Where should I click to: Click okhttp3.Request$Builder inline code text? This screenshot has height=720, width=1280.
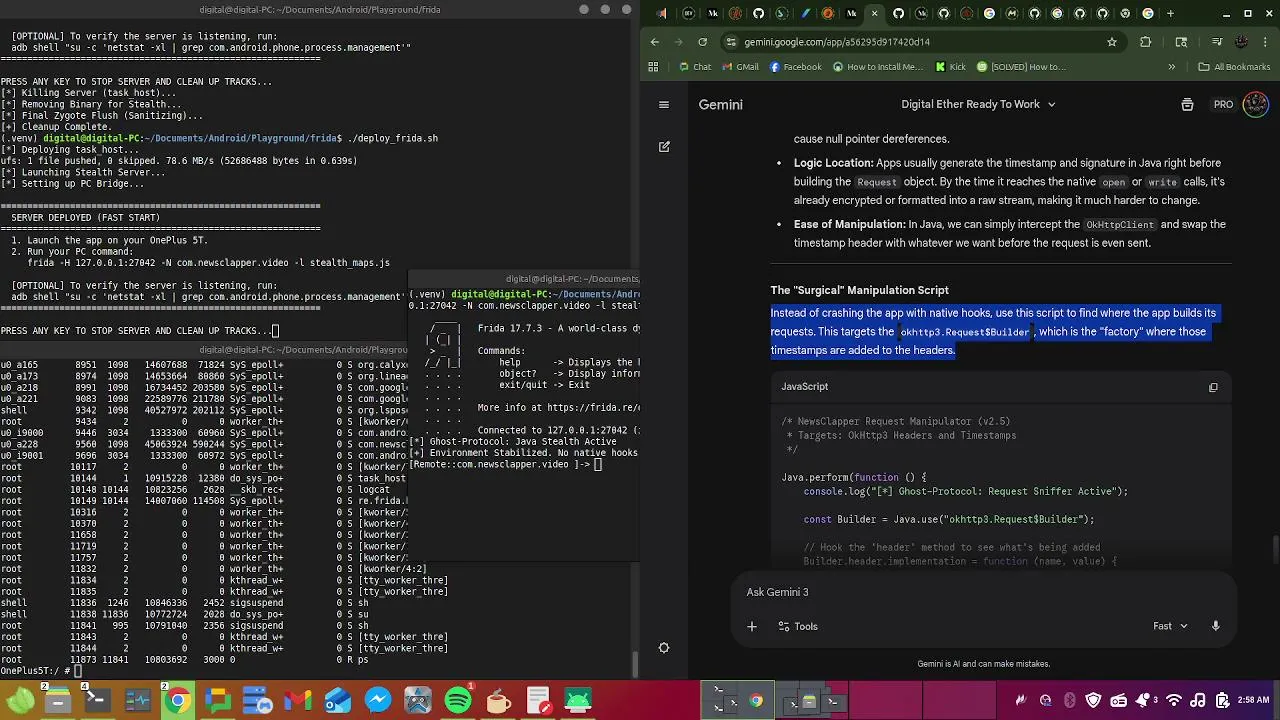pyautogui.click(x=964, y=332)
